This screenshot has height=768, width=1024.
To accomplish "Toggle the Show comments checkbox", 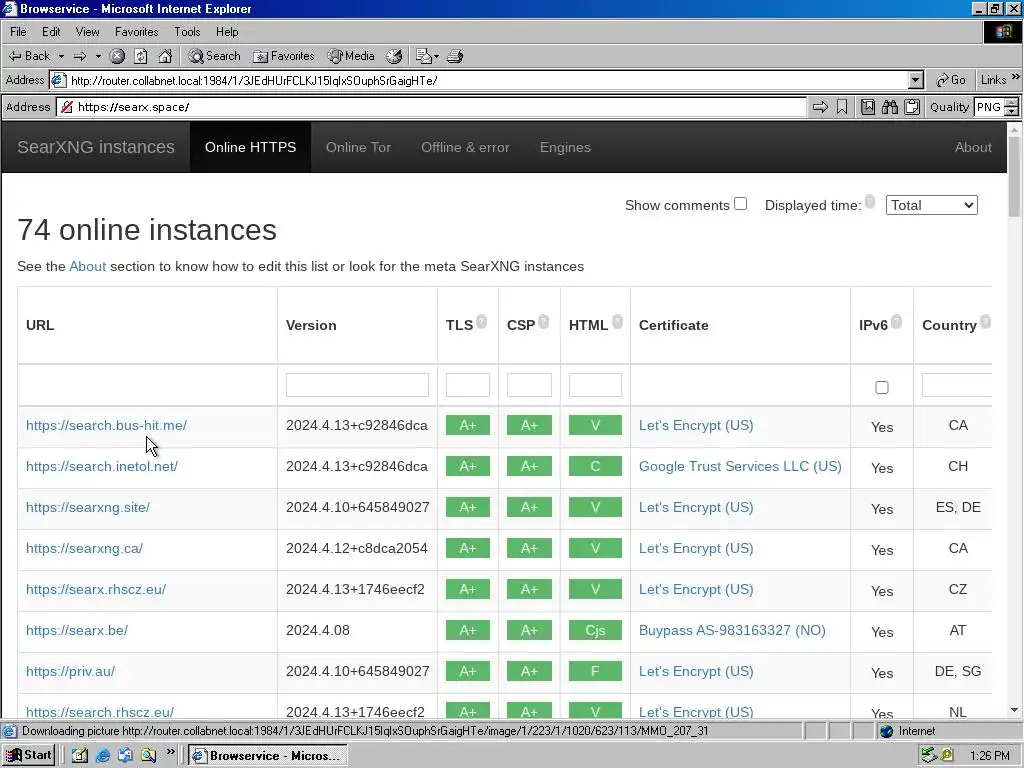I will click(740, 204).
